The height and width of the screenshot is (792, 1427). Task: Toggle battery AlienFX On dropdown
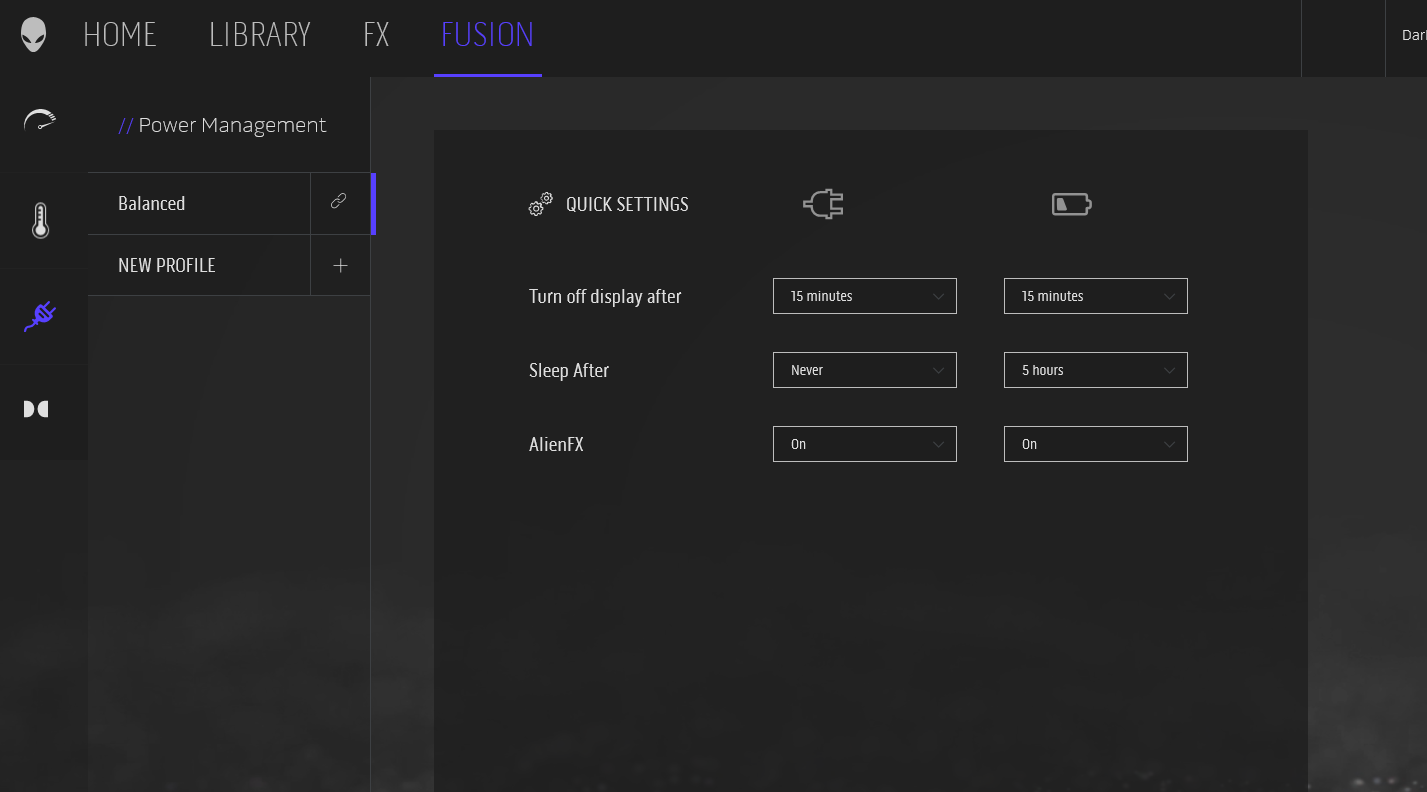pyautogui.click(x=1095, y=444)
